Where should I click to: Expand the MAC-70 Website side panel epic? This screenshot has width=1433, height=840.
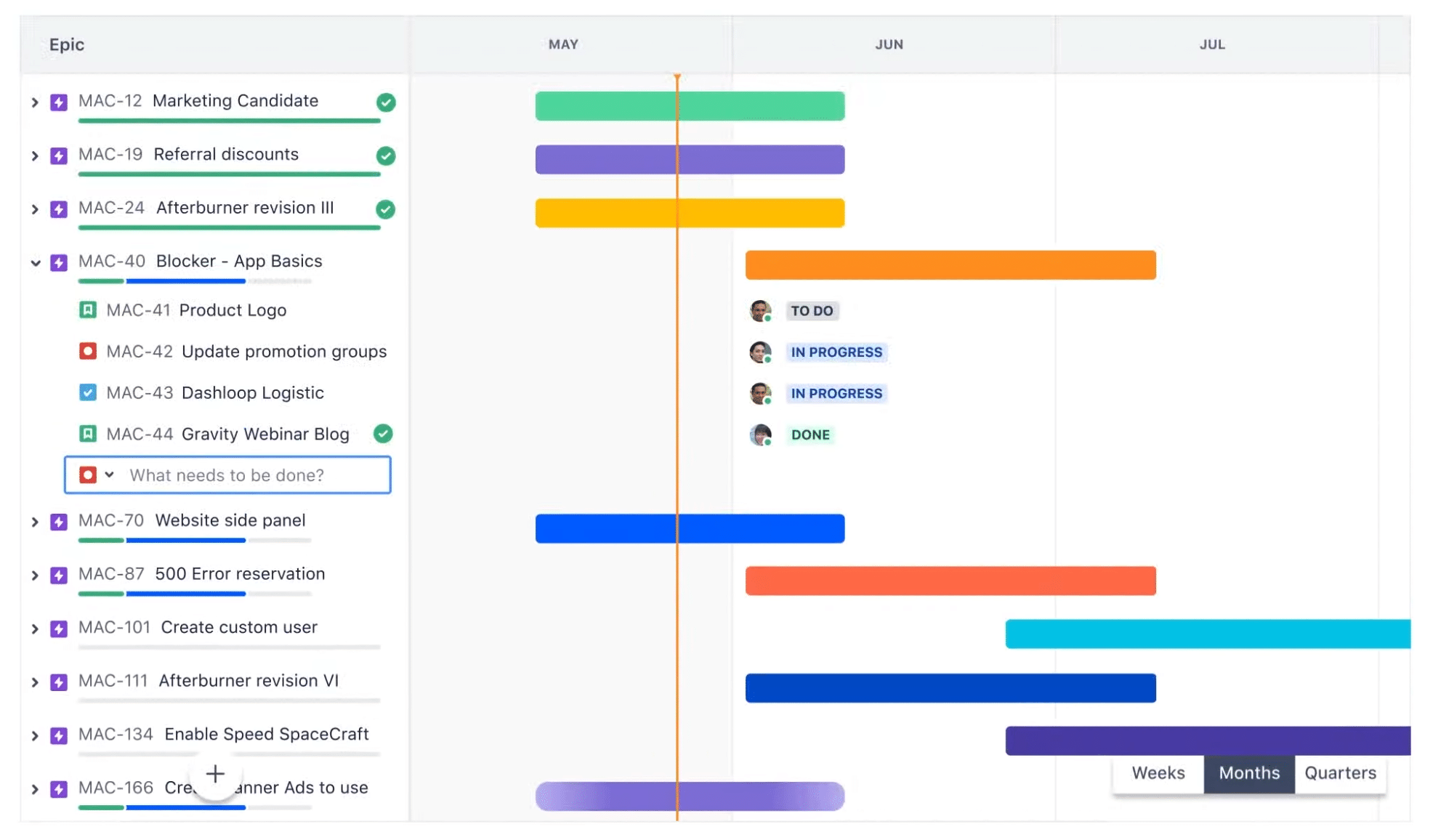click(35, 522)
